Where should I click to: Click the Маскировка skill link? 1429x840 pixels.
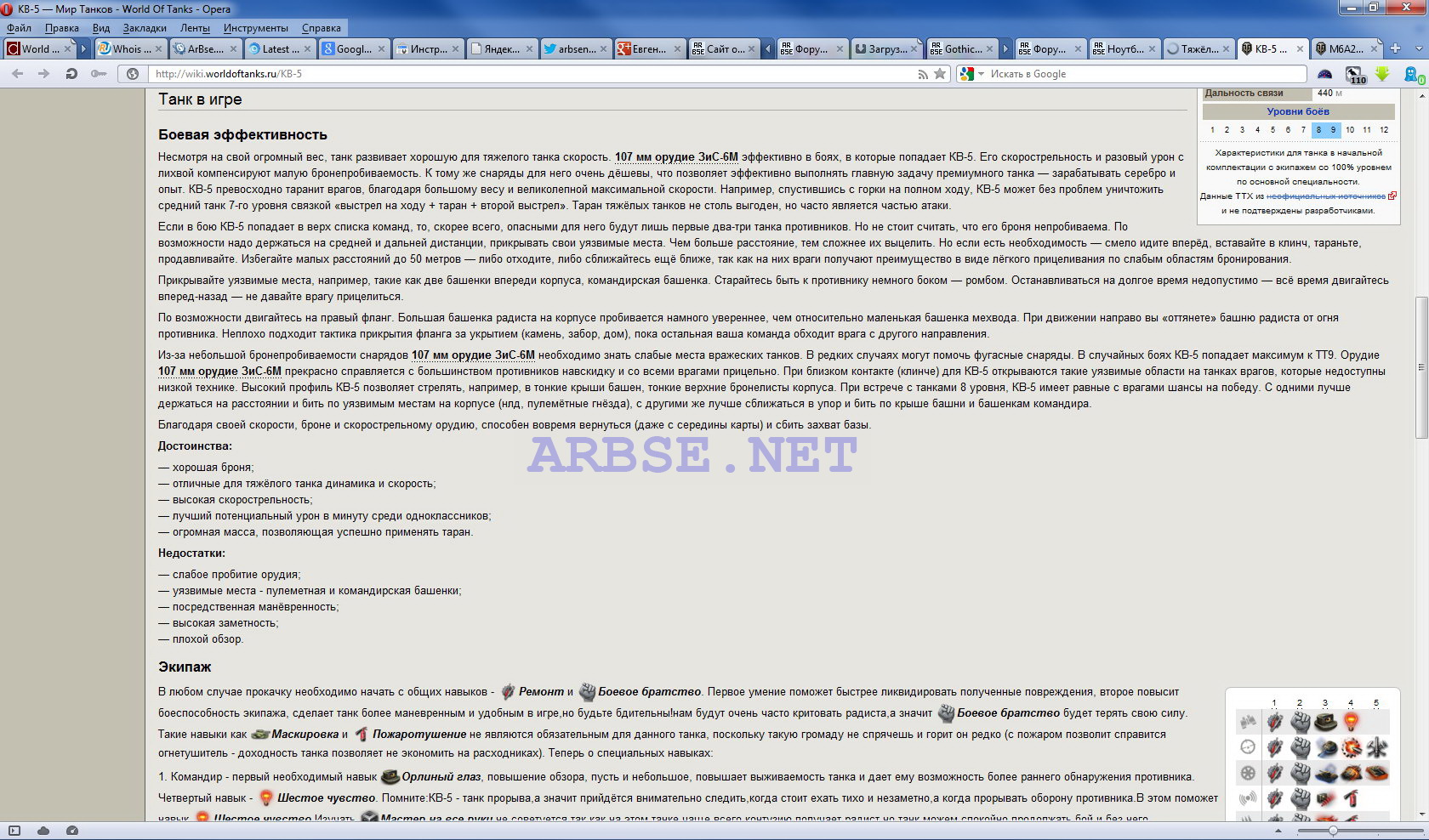click(305, 734)
